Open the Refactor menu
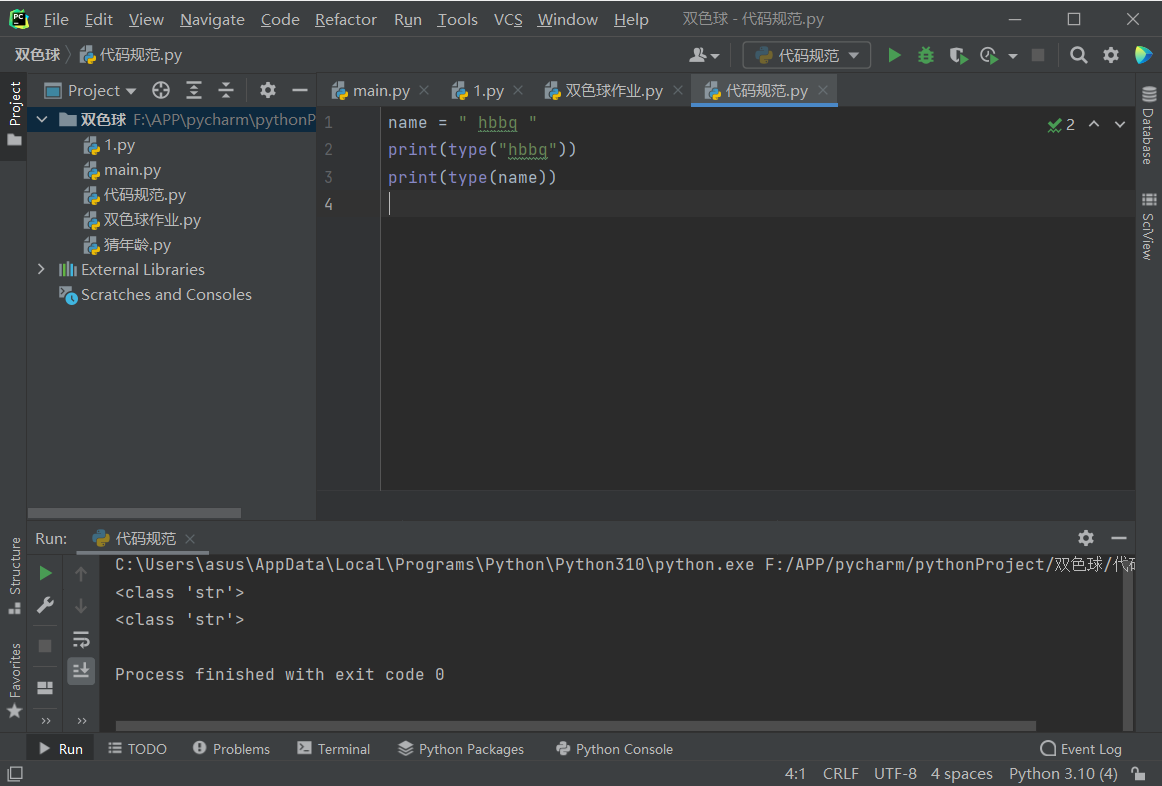The height and width of the screenshot is (786, 1162). 345,19
